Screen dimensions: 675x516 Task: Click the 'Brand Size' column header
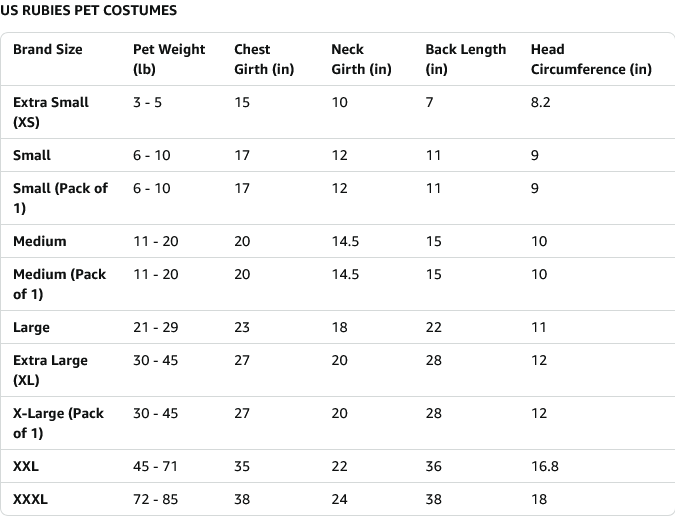48,49
